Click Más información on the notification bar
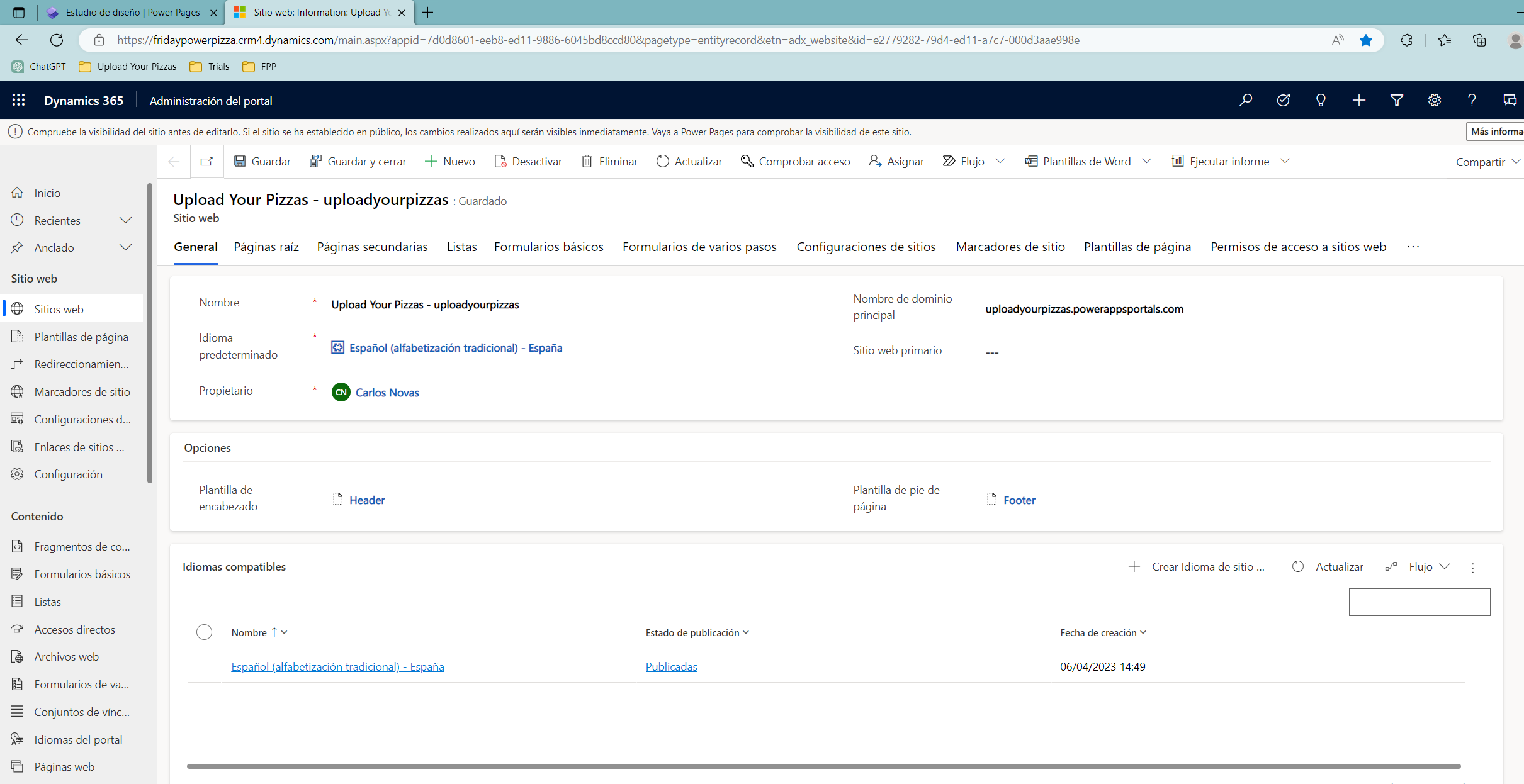Viewport: 1524px width, 784px height. pyautogui.click(x=1496, y=132)
